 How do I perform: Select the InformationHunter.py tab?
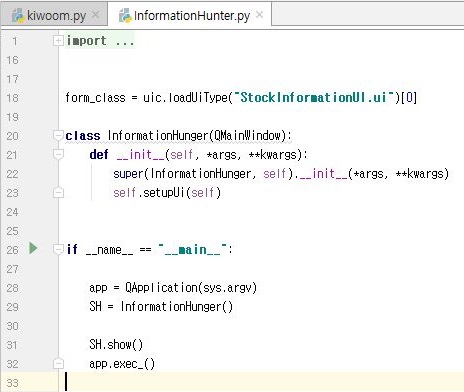tap(189, 15)
